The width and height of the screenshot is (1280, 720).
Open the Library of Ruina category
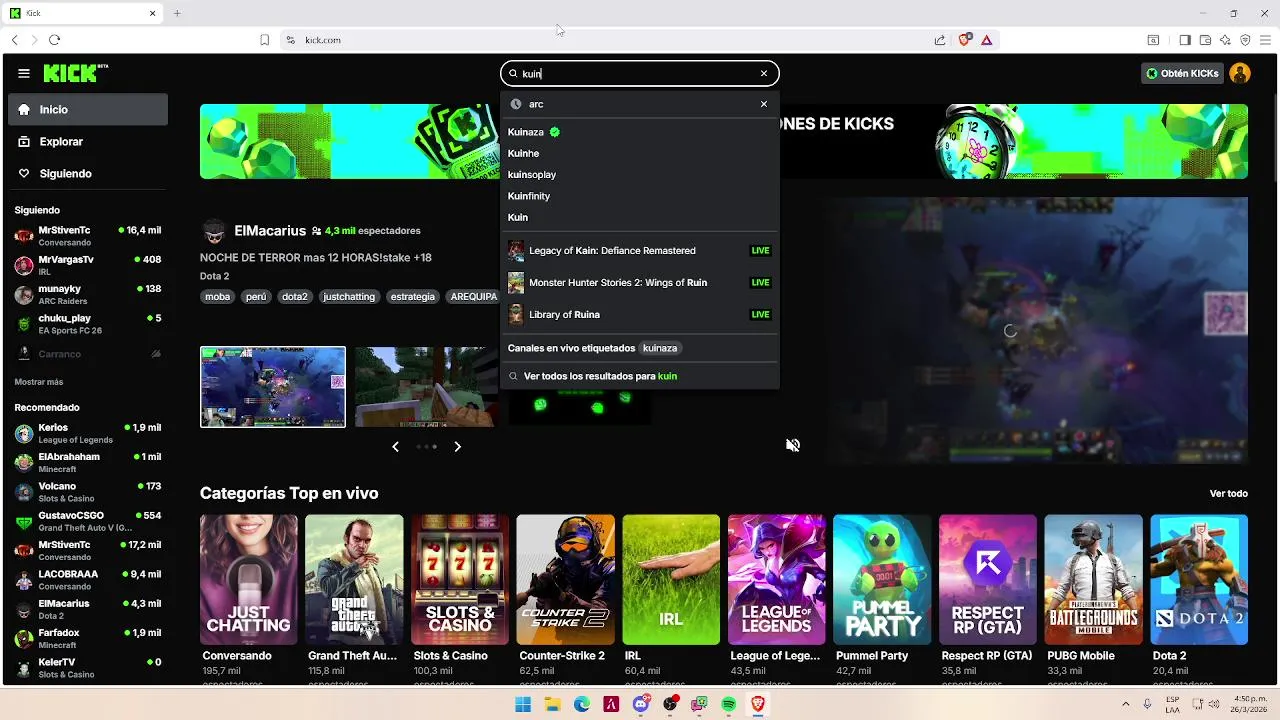pyautogui.click(x=639, y=315)
